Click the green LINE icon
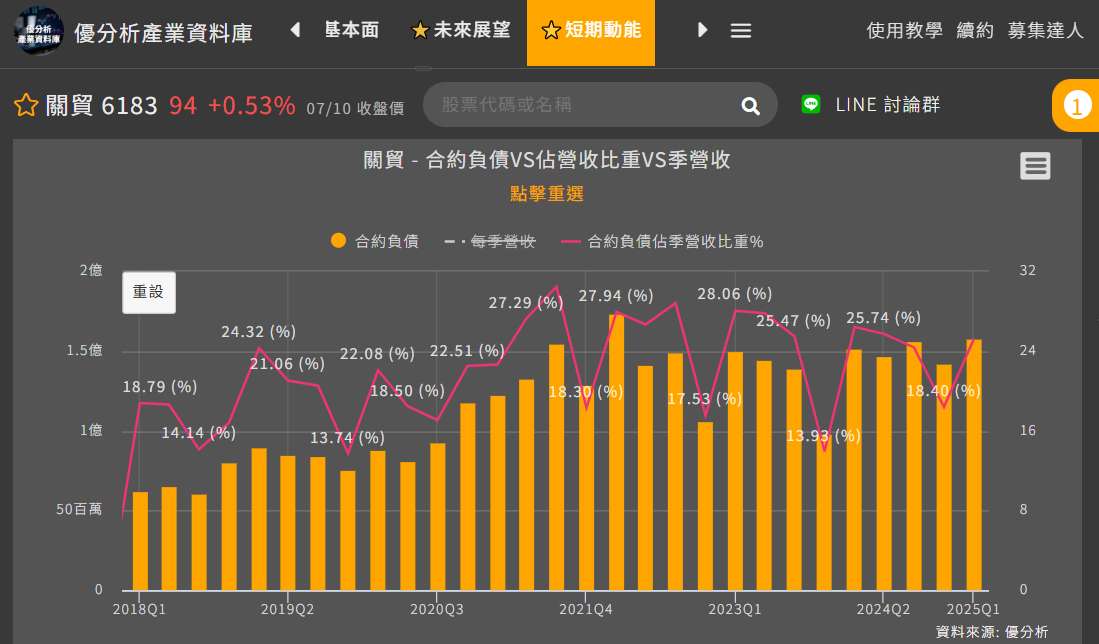Viewport: 1099px width, 644px height. pyautogui.click(x=811, y=104)
